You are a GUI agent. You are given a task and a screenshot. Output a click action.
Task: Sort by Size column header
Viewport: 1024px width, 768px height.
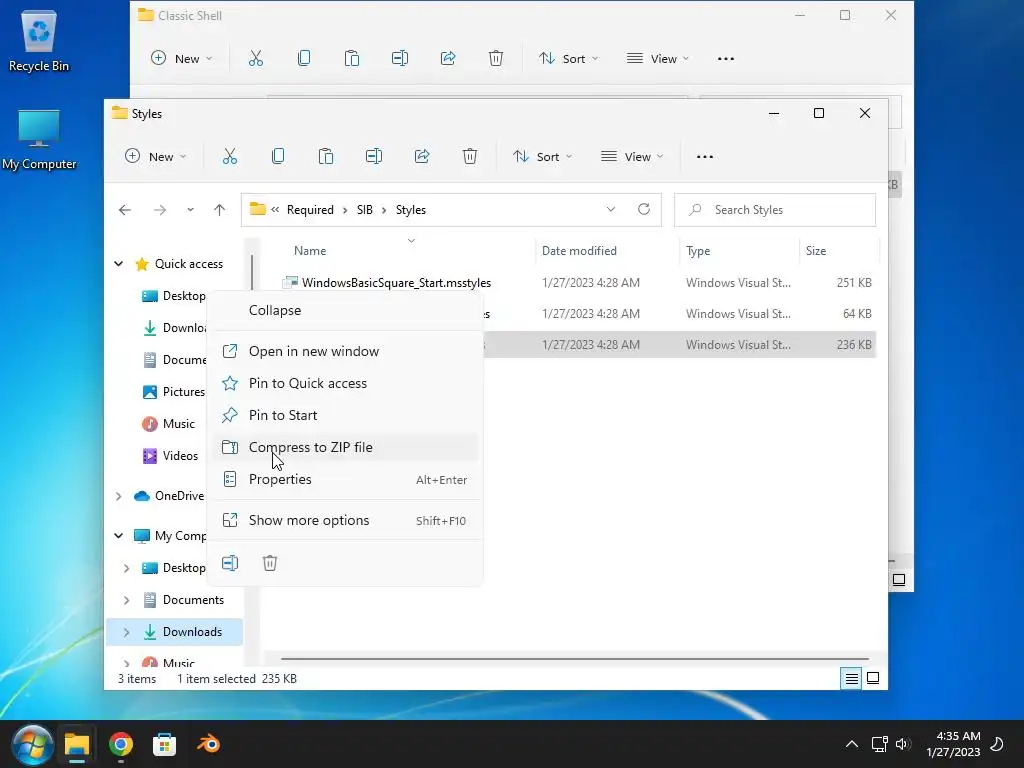(816, 251)
